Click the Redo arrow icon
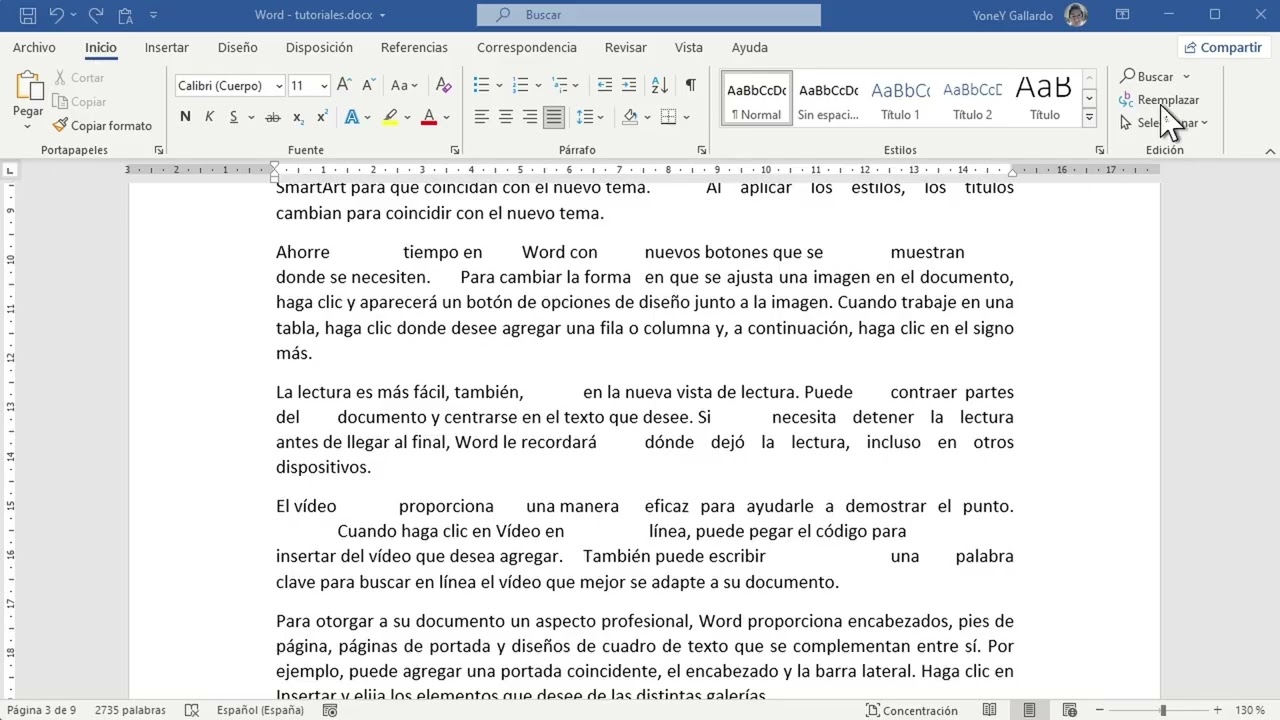The image size is (1280, 720). pos(96,15)
